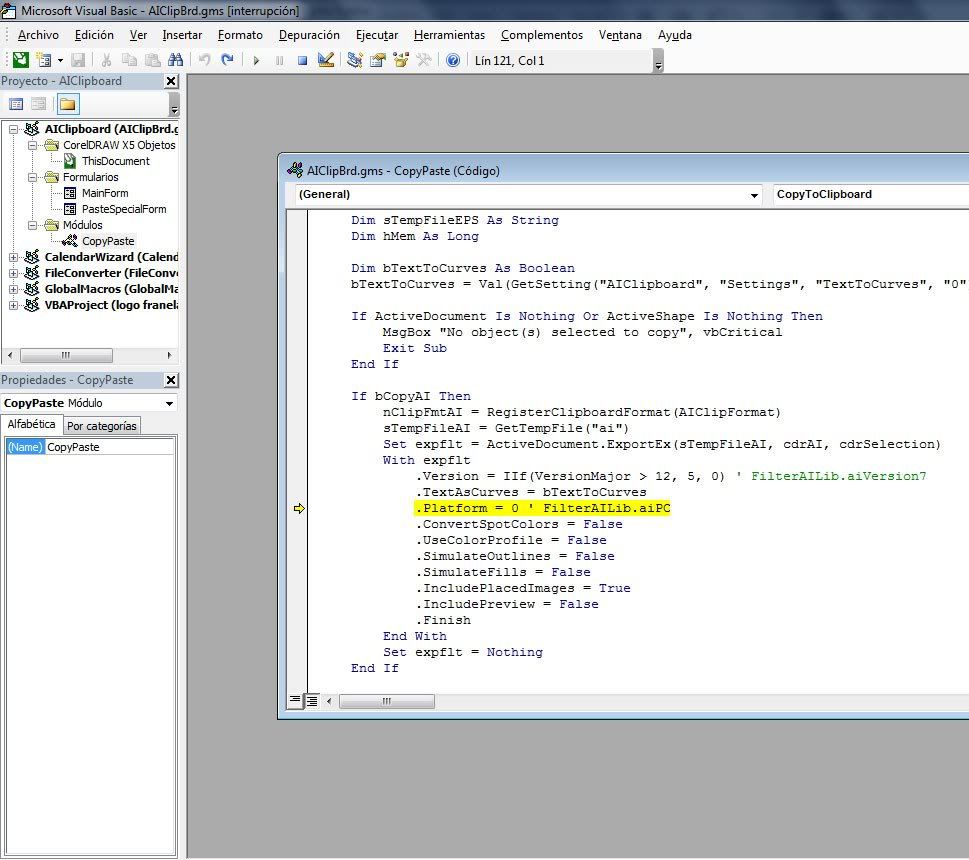Open the Properties Window toolbar icon
Image resolution: width=969 pixels, height=860 pixels.
point(378,60)
